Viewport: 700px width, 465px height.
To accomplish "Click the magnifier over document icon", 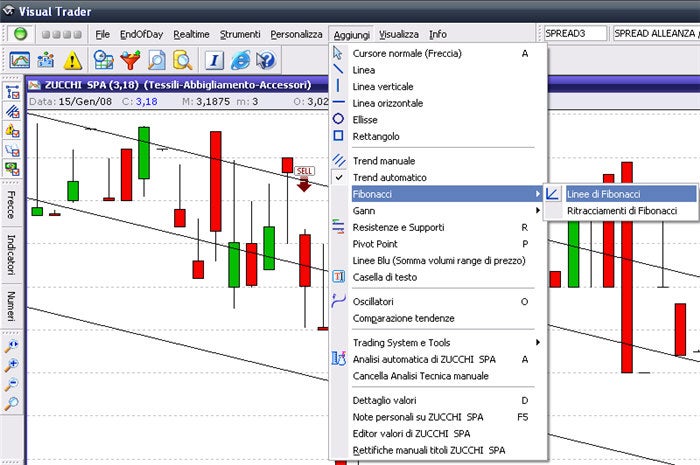I will (157, 60).
